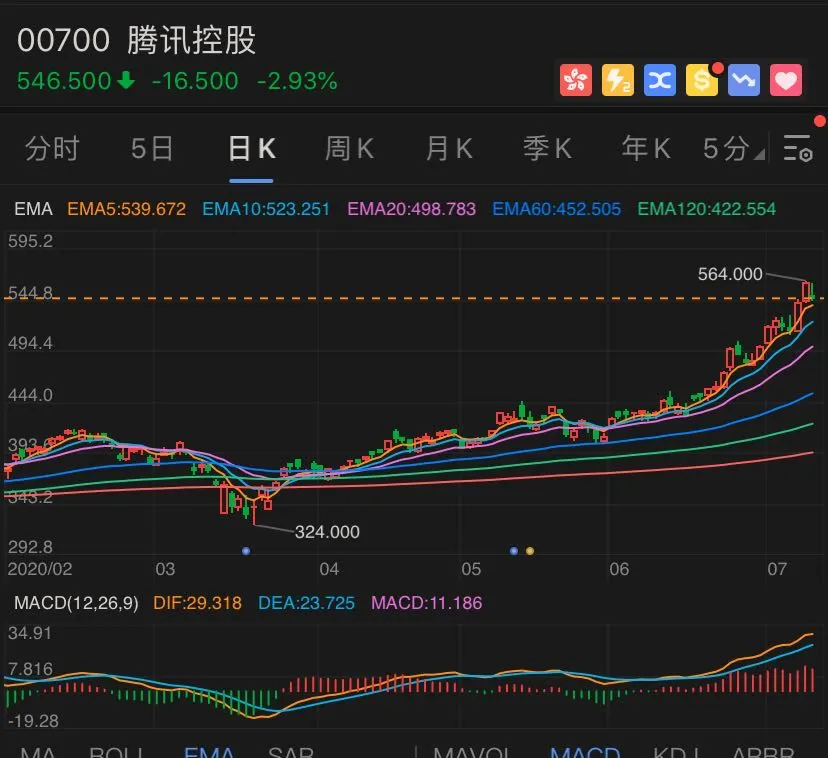This screenshot has width=828, height=758.
Task: Click the 564.000 high price label
Action: tap(727, 273)
